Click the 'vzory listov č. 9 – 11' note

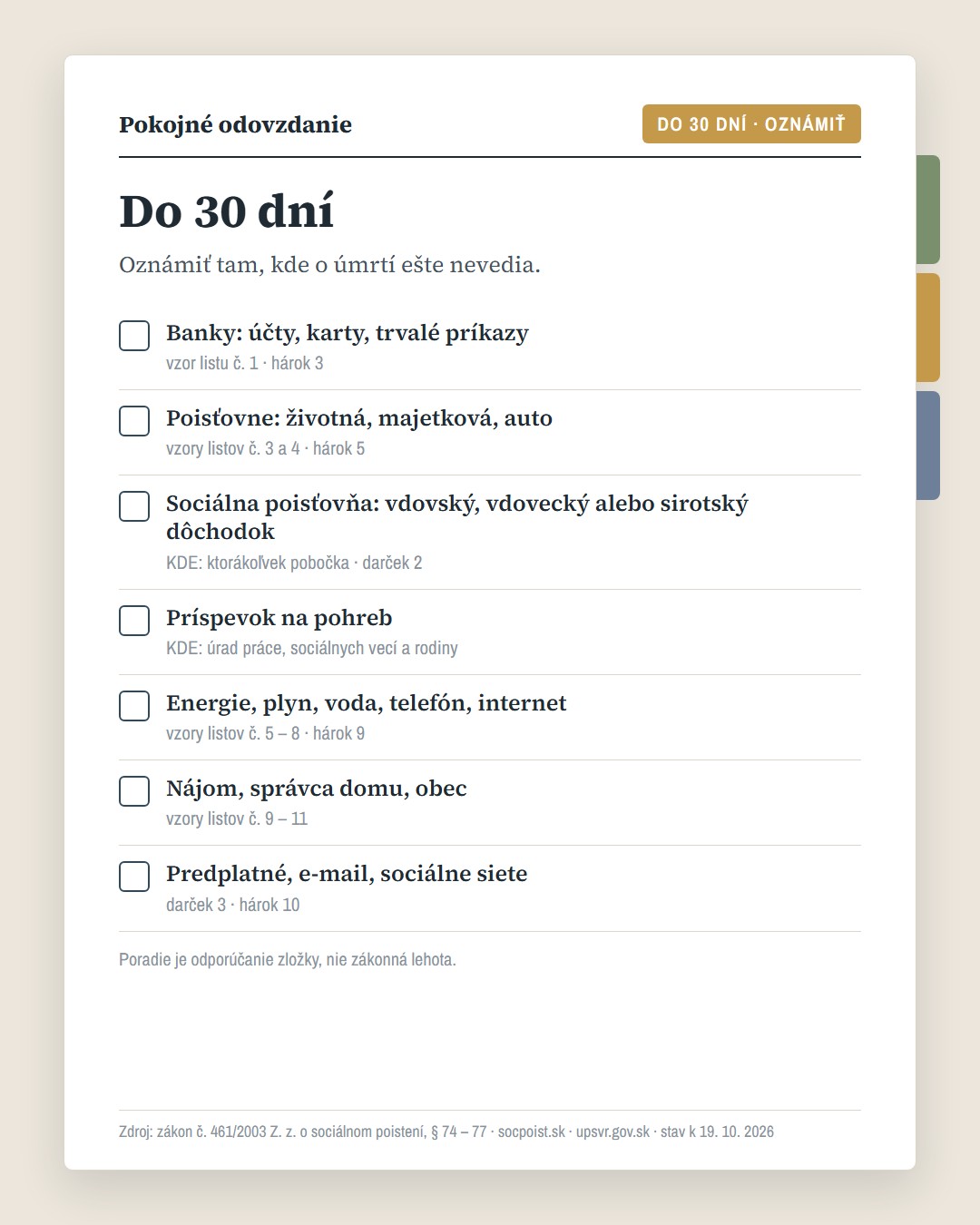[x=237, y=818]
